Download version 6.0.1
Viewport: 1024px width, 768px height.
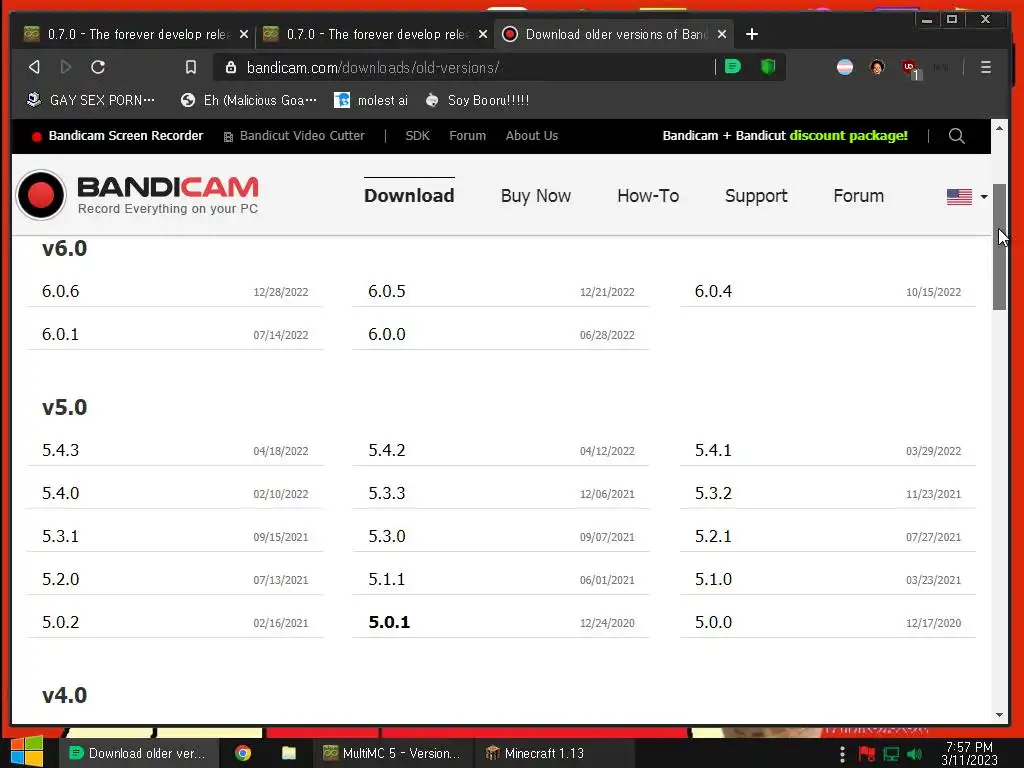[60, 334]
